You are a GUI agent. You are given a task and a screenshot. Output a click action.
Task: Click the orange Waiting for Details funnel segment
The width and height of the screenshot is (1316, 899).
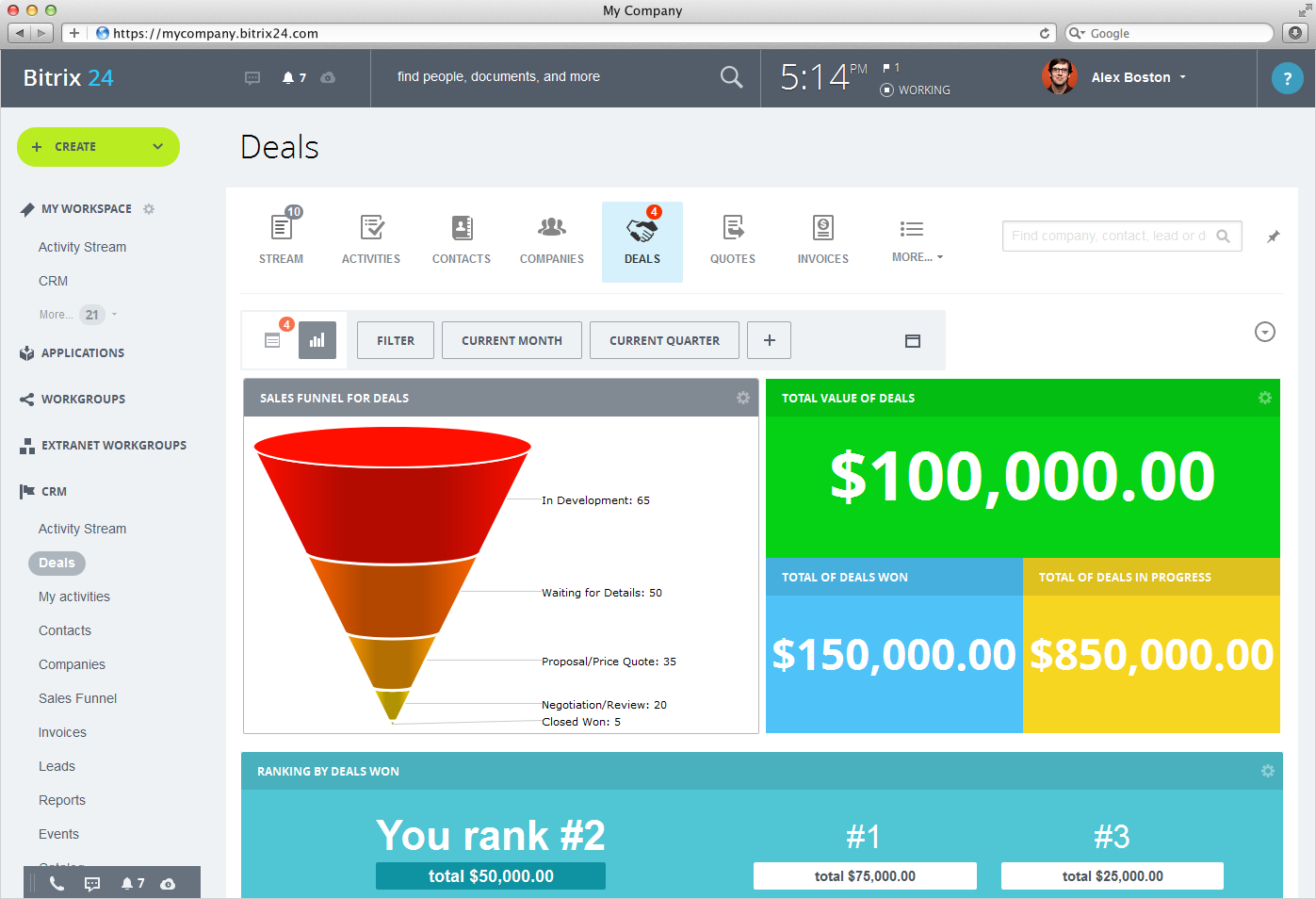(x=392, y=597)
